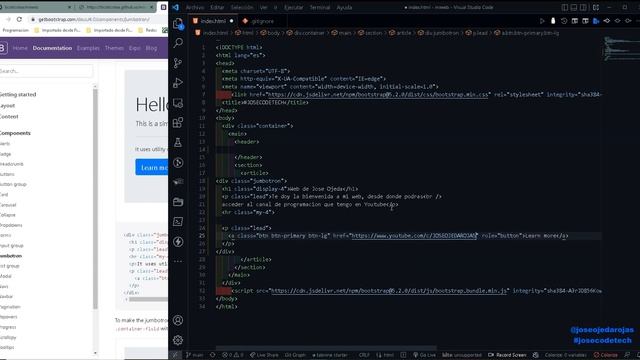Open Themes link in Bootstrap navbar
640x360 pixels.
pos(114,48)
